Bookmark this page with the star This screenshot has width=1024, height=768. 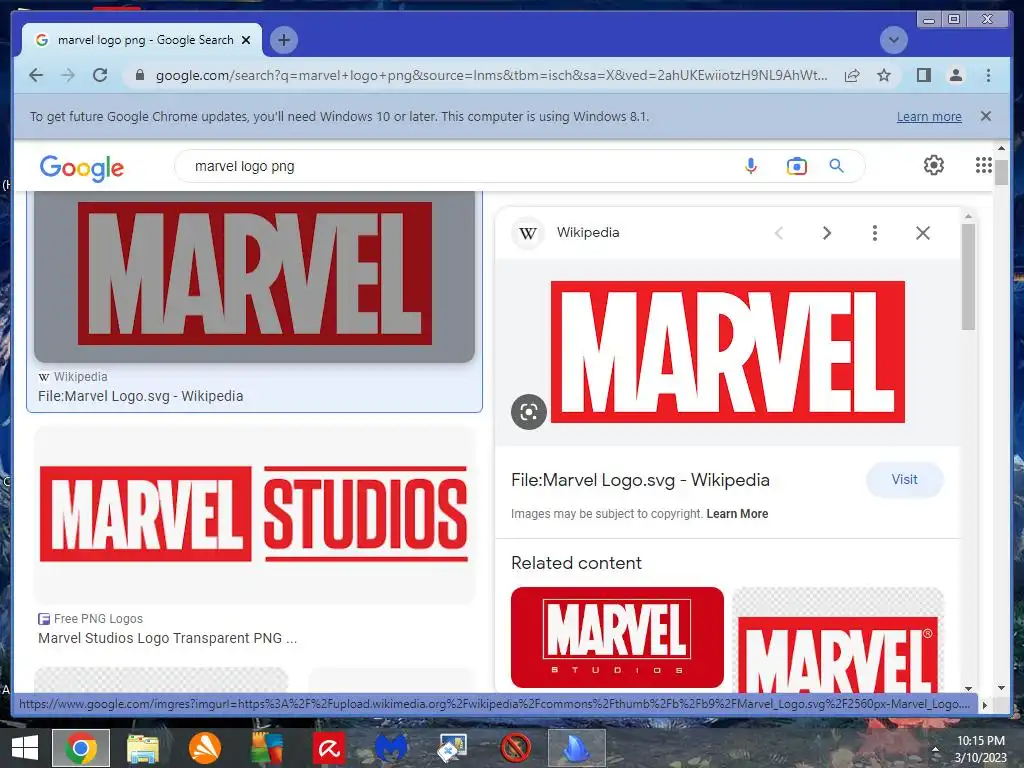click(x=884, y=75)
